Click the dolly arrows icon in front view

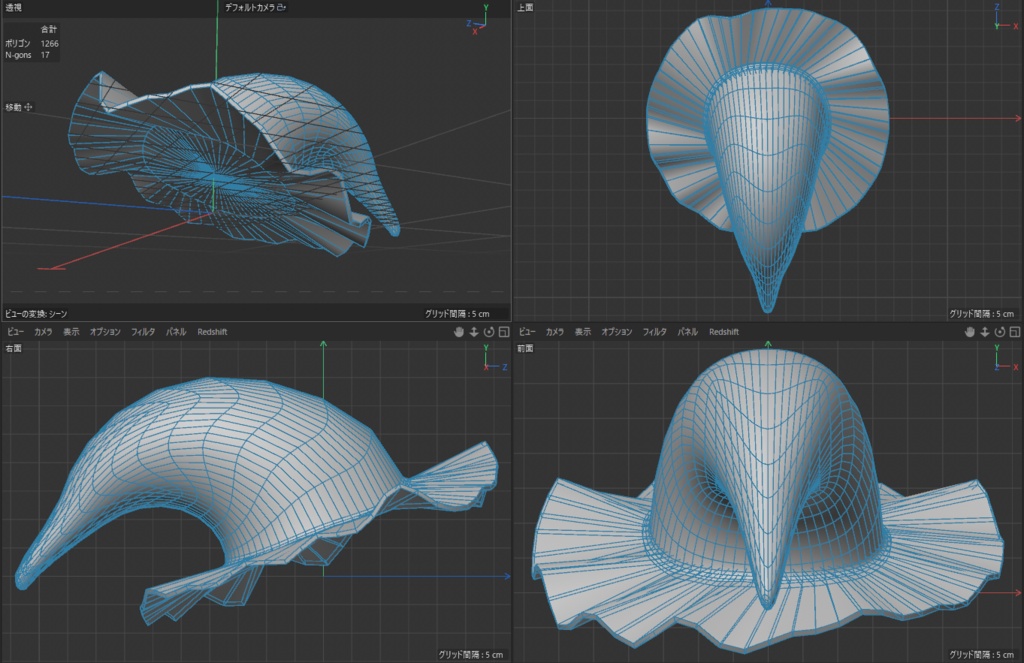tap(986, 331)
